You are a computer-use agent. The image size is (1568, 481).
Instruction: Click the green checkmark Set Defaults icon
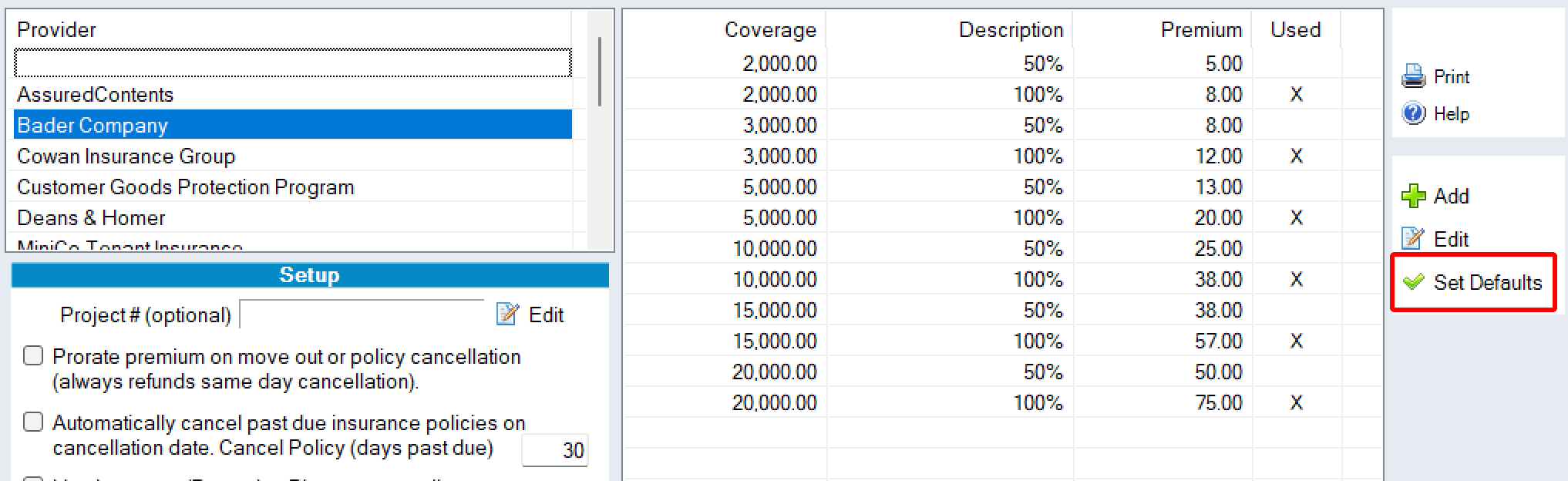(x=1413, y=282)
